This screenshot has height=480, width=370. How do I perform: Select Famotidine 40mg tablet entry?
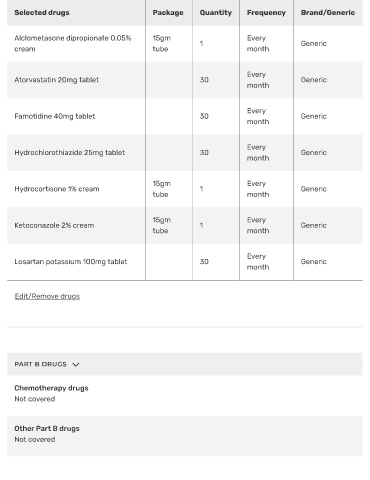click(55, 116)
